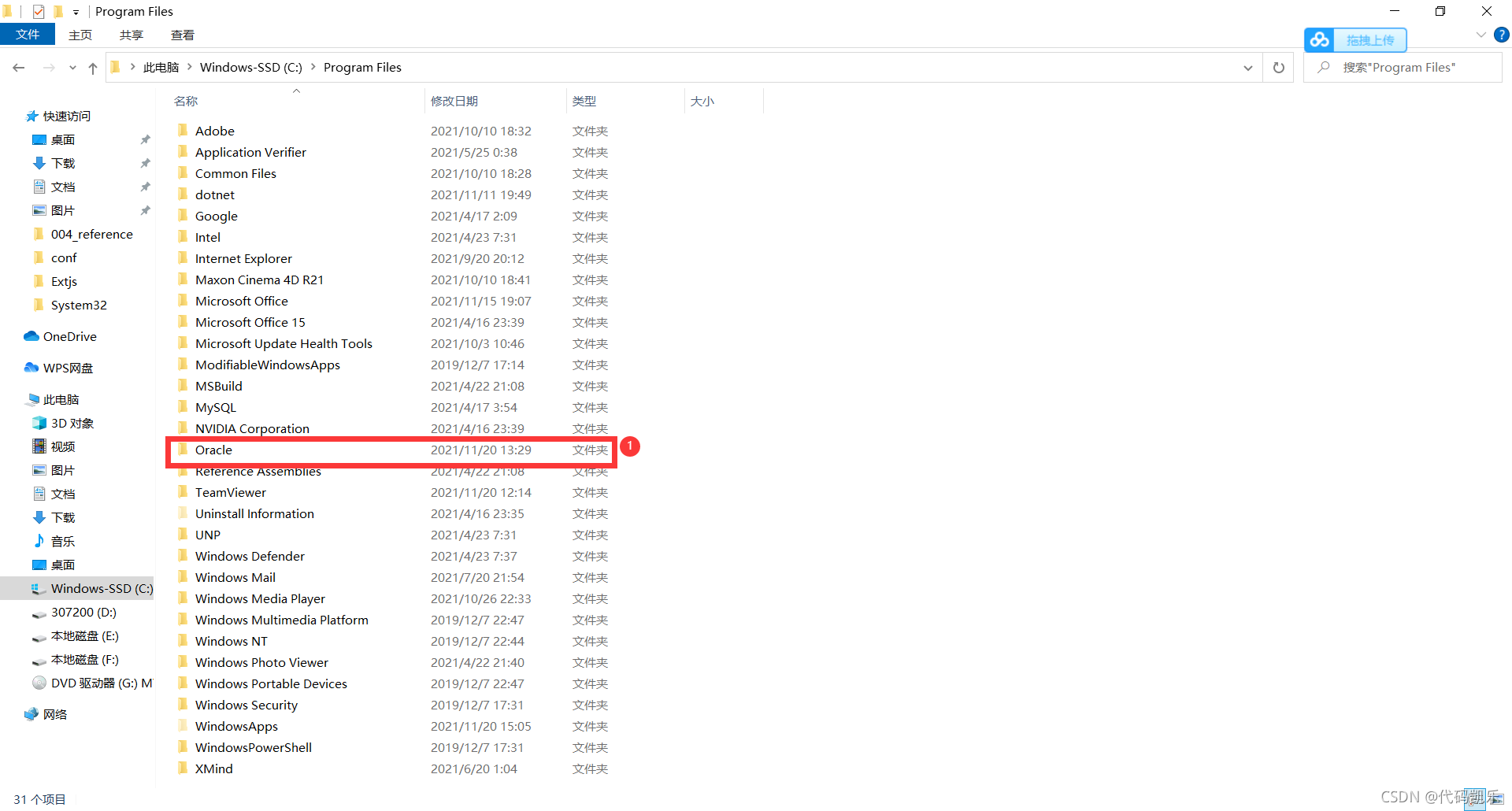Viewport: 1512px width, 811px height.
Task: Open 本地磁盘 (E:) in sidebar
Action: 76,635
